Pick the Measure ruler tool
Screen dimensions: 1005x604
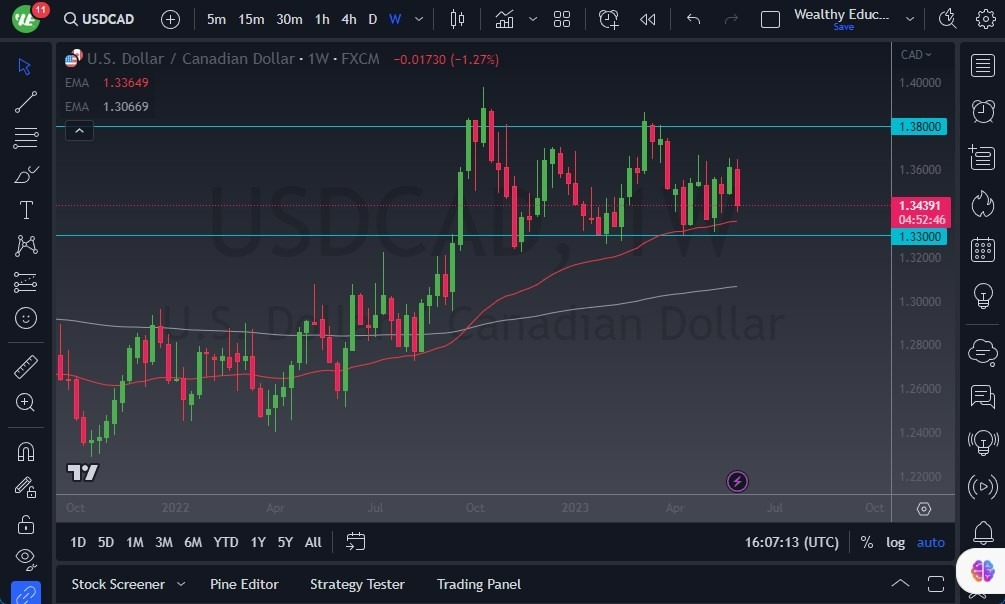pos(25,366)
